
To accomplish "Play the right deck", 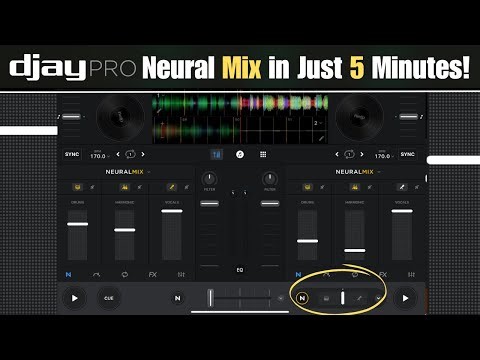I will point(405,298).
